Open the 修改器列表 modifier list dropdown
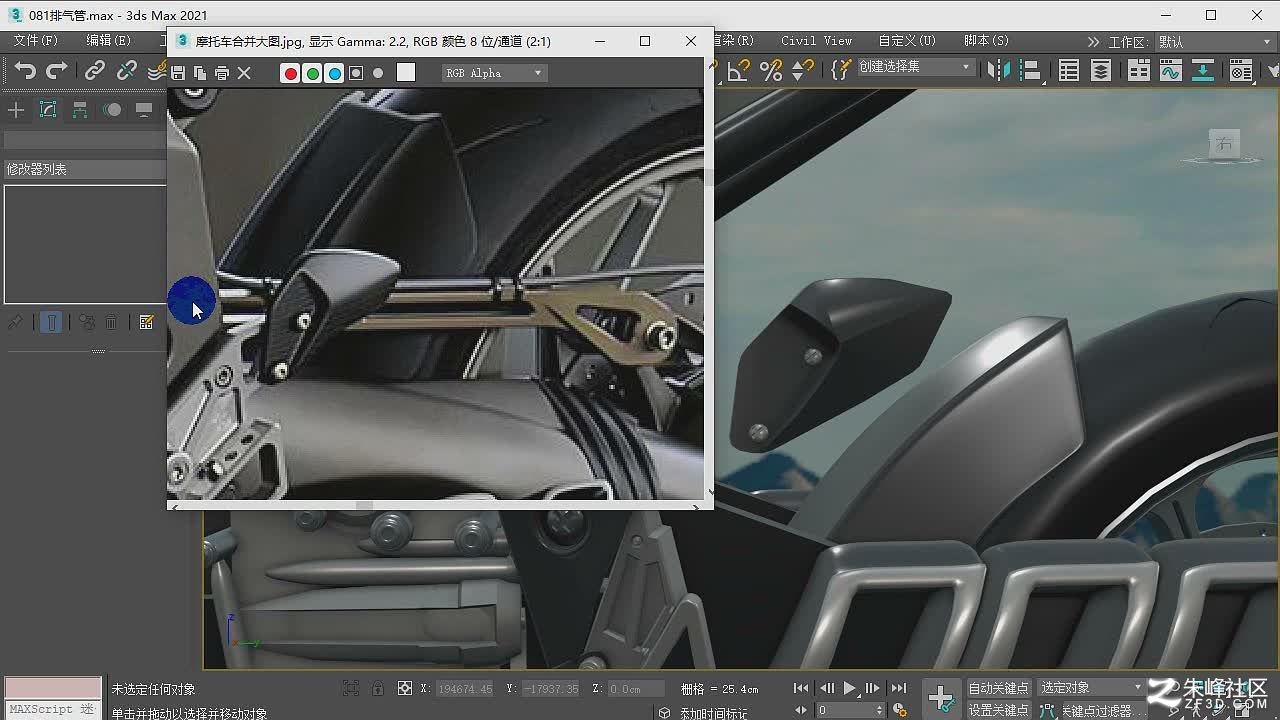The image size is (1280, 720). click(85, 169)
